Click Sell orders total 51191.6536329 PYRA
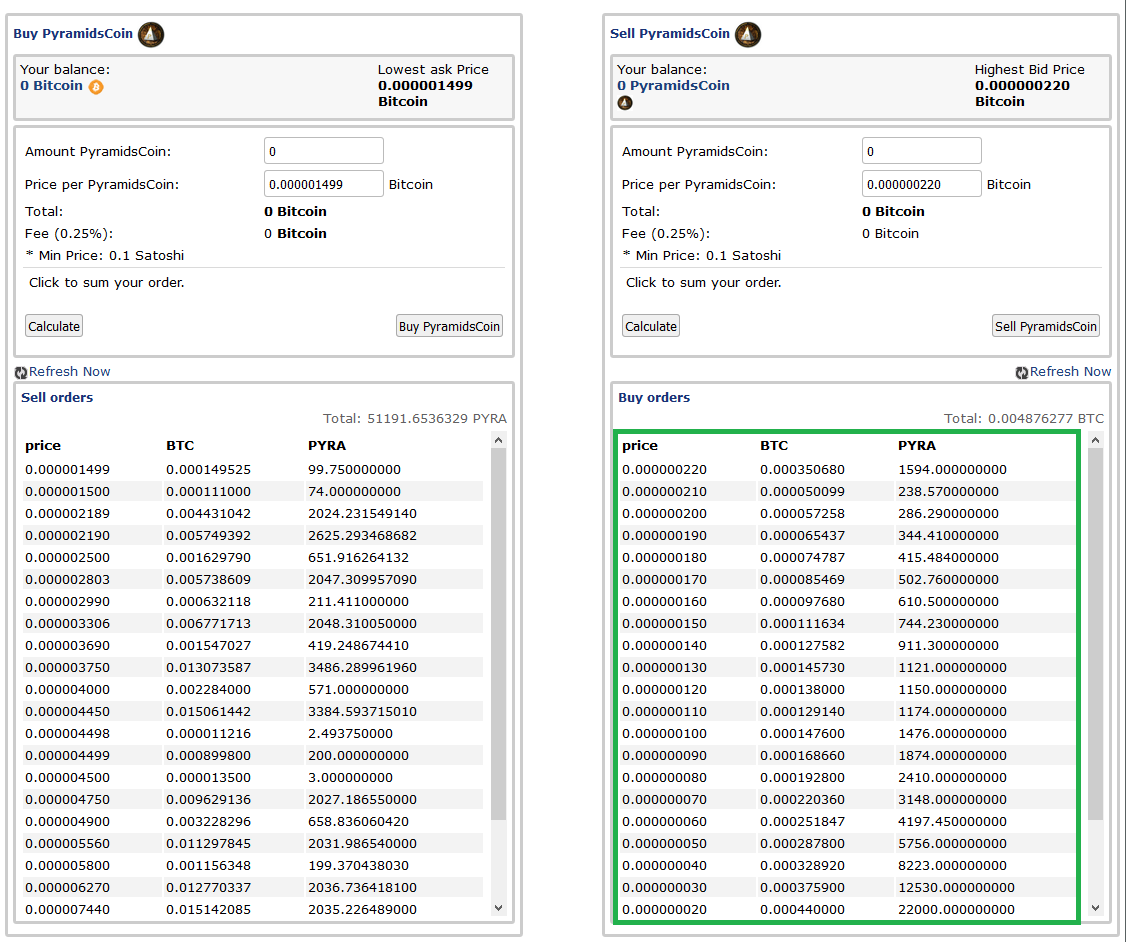 [x=414, y=419]
